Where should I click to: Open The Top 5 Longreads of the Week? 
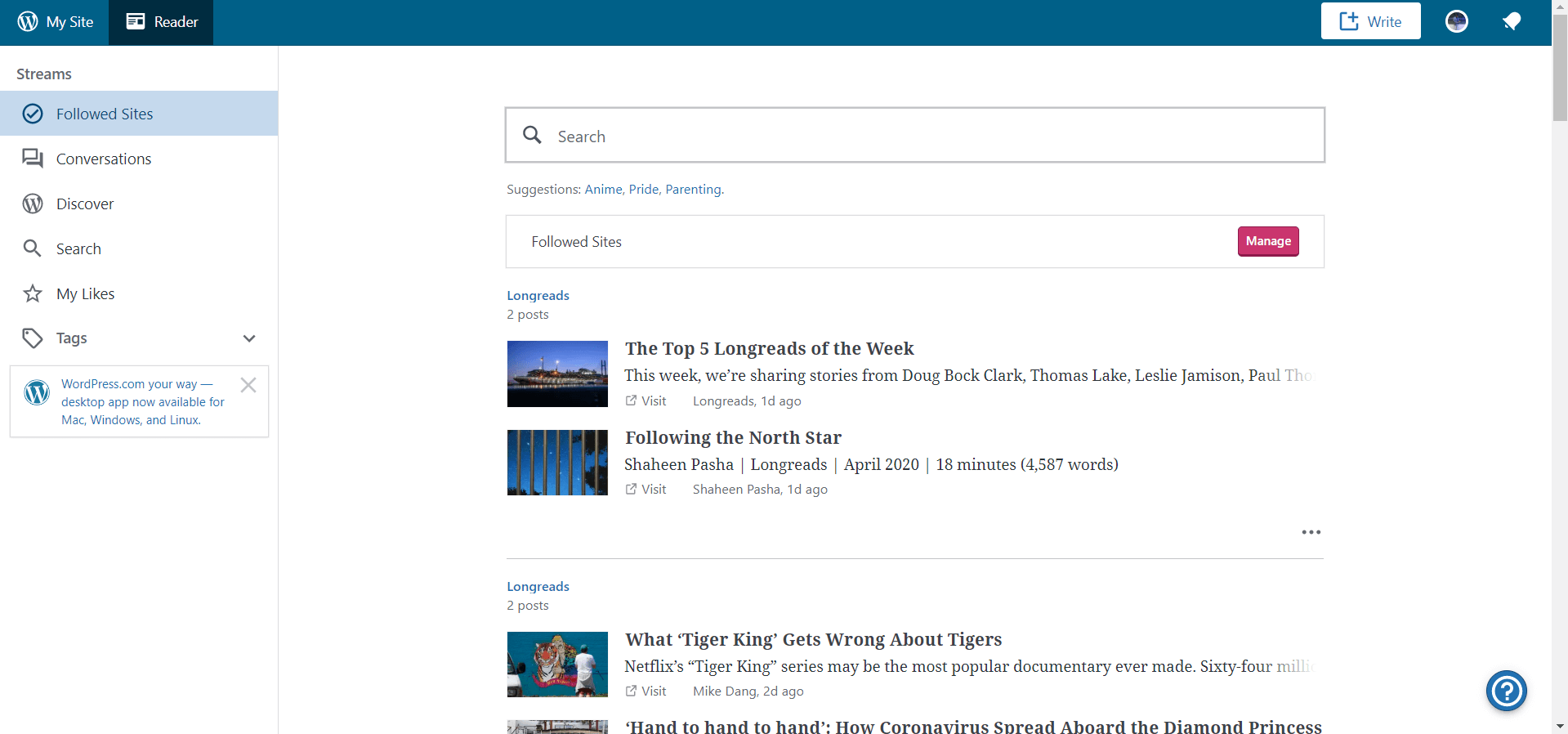tap(769, 348)
